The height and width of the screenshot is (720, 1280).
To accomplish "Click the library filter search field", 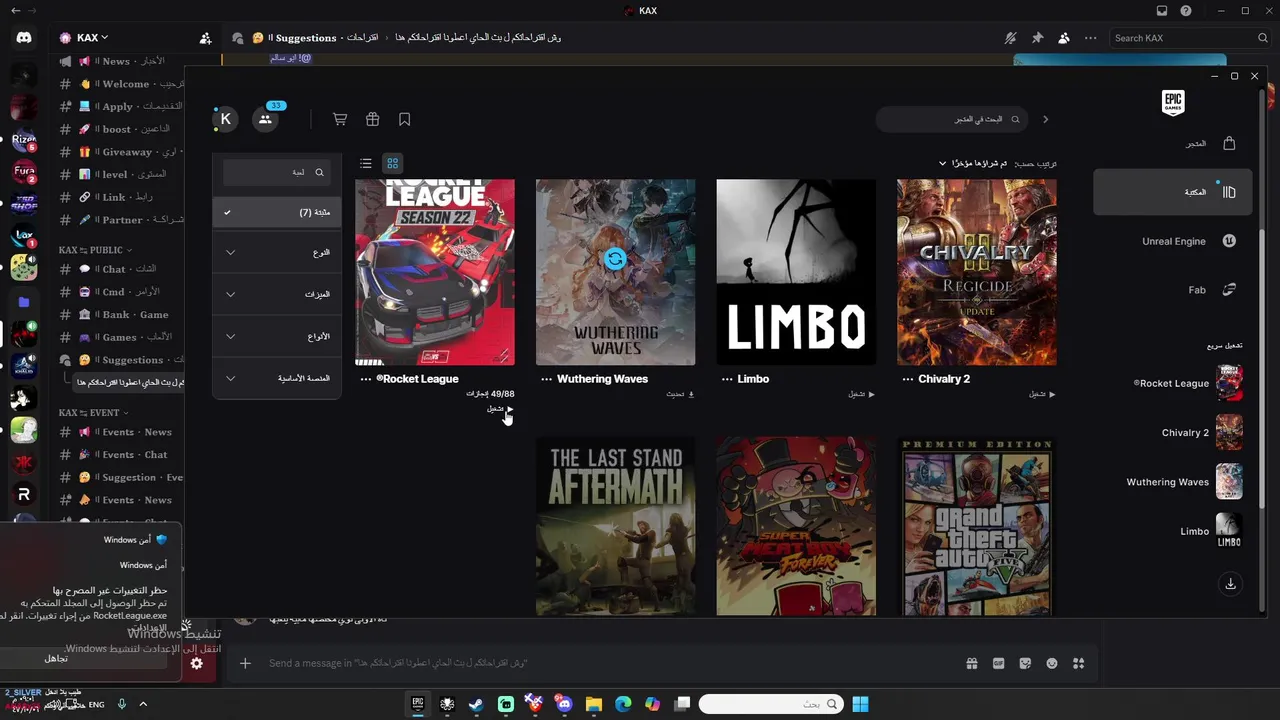I will coord(277,172).
